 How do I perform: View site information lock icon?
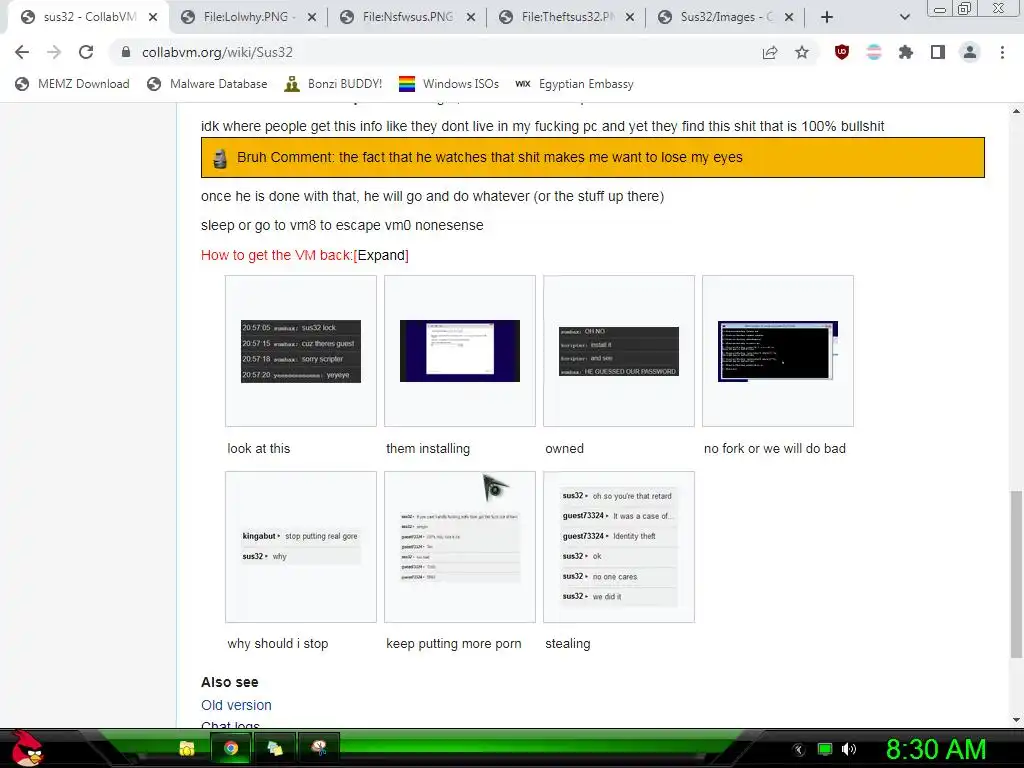[126, 52]
